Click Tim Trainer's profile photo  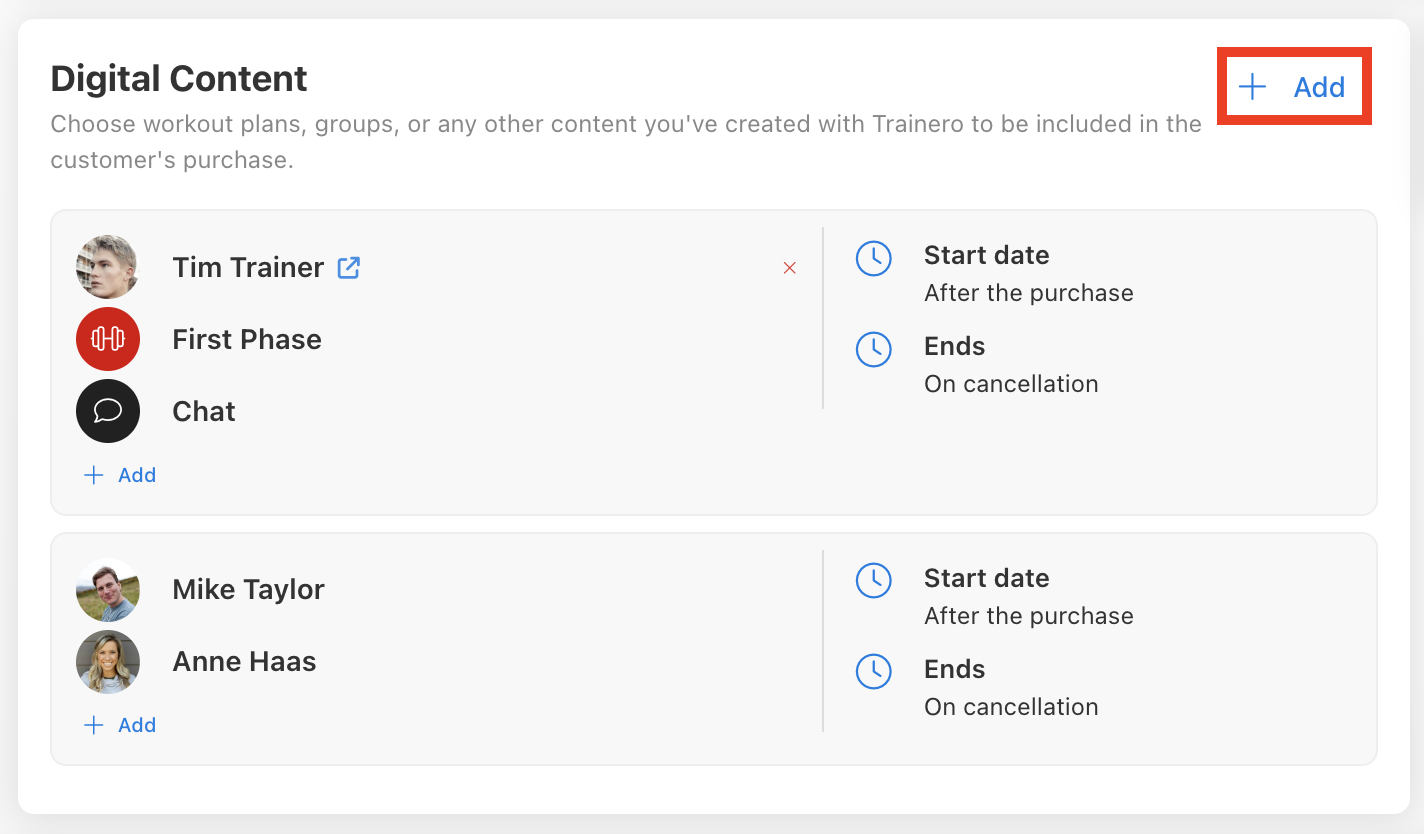click(x=107, y=267)
